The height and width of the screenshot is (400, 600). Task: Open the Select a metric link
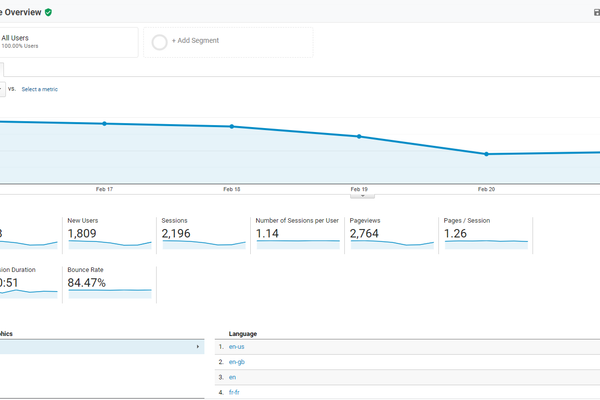39,89
